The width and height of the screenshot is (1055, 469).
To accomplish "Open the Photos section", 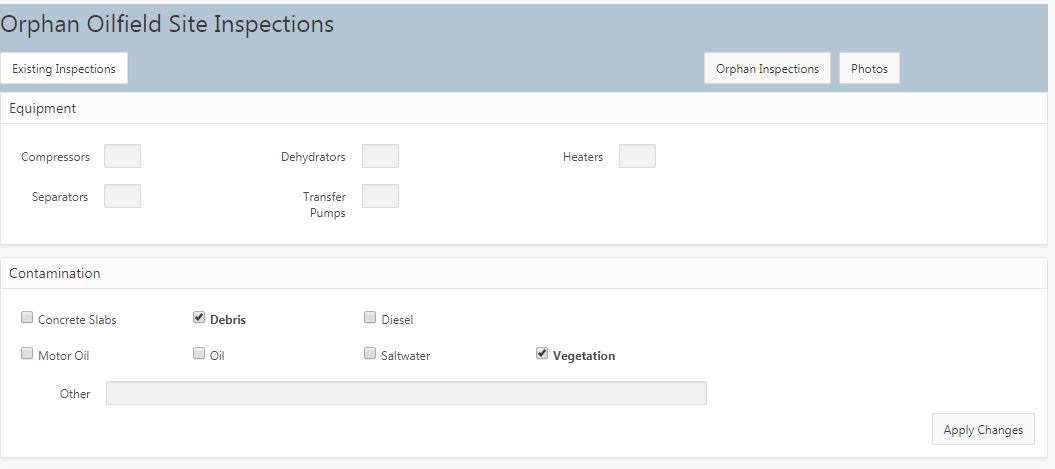I will [x=869, y=69].
